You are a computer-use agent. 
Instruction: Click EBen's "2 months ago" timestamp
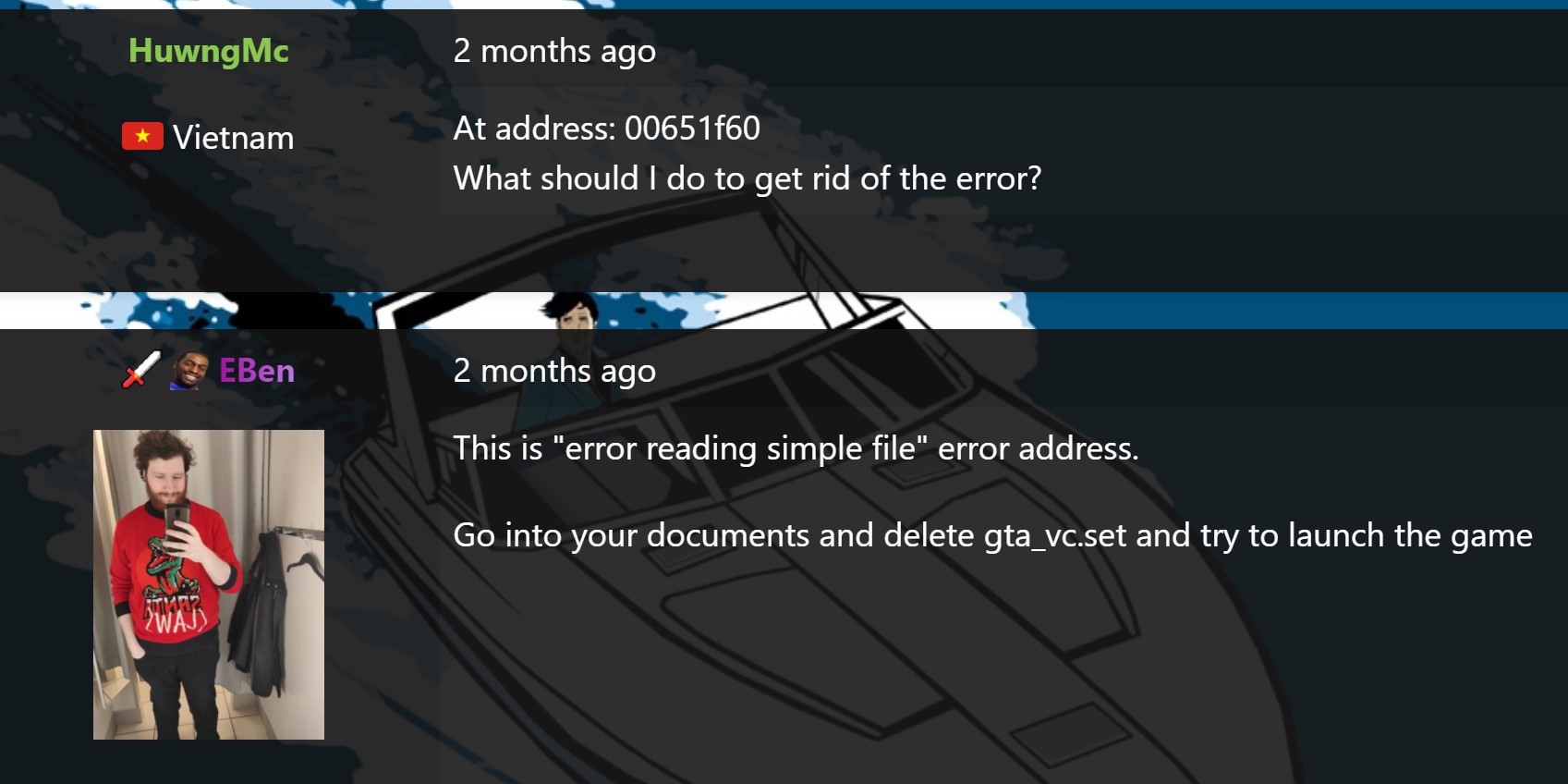click(554, 371)
